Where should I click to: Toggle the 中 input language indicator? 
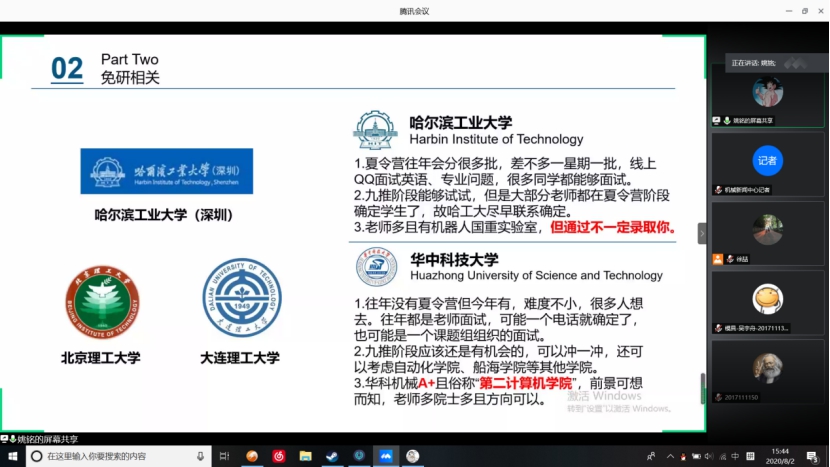735,456
